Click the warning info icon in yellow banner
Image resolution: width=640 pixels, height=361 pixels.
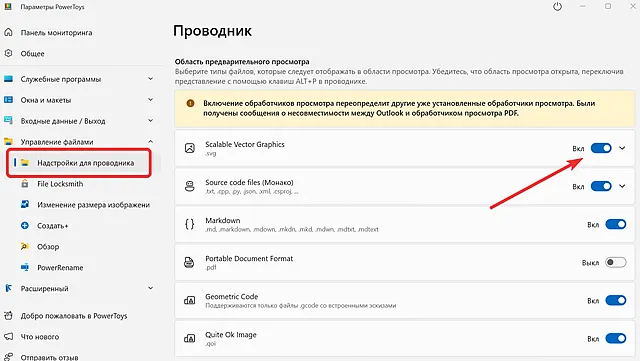click(190, 103)
